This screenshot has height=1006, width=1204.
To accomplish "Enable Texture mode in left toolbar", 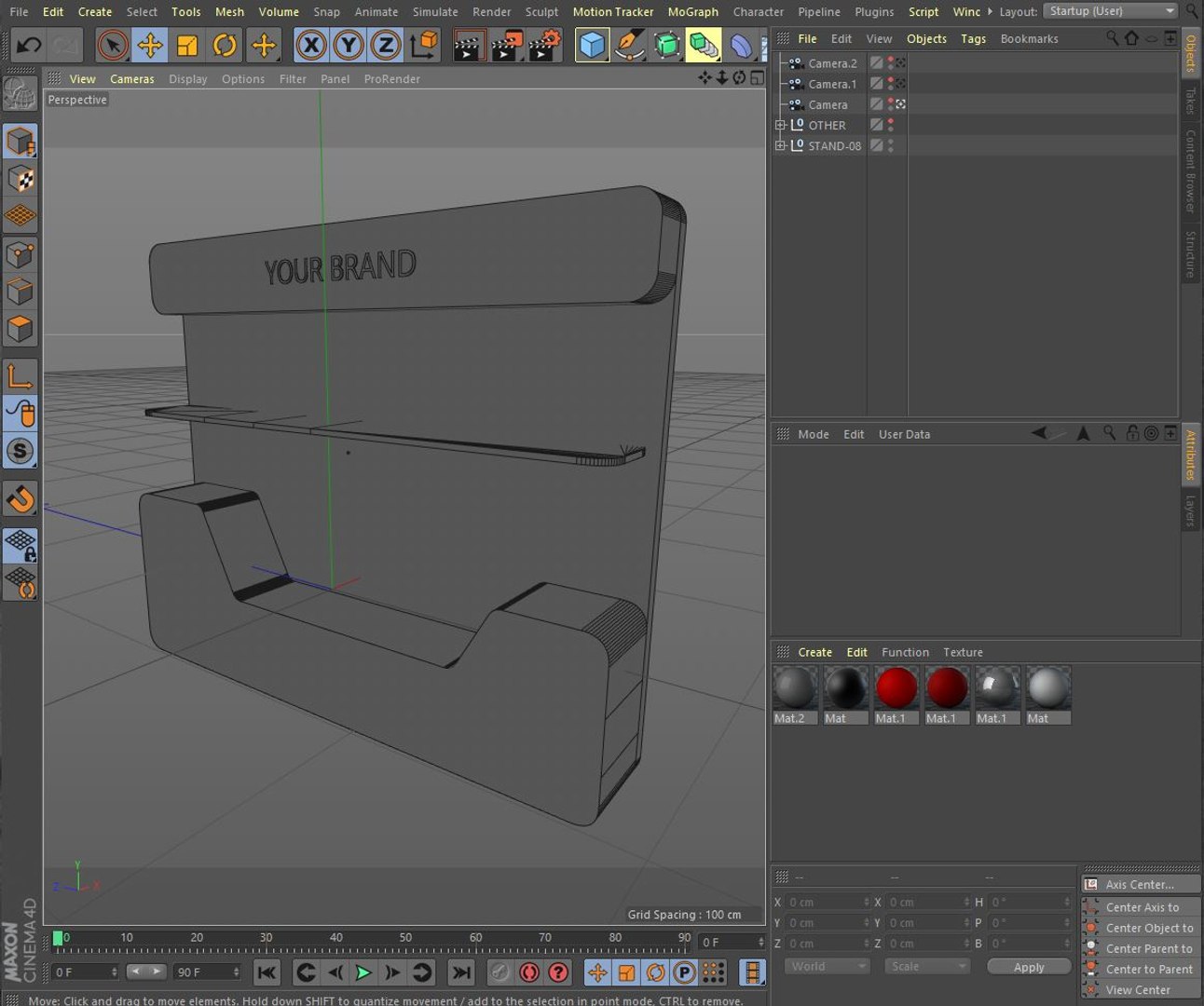I will click(x=21, y=179).
